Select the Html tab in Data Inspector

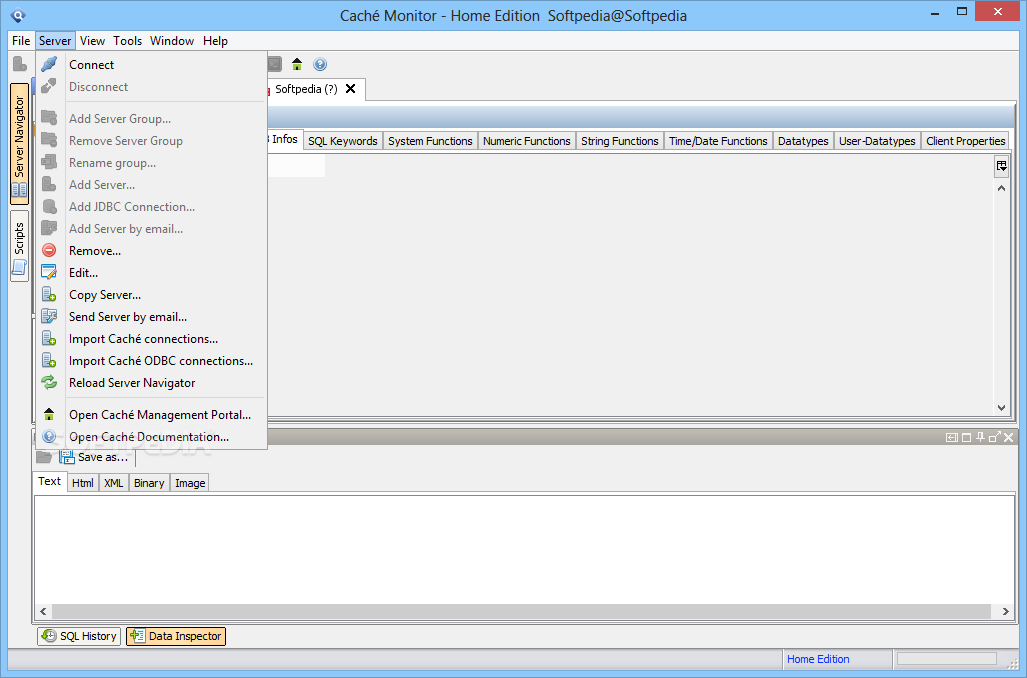click(x=83, y=483)
